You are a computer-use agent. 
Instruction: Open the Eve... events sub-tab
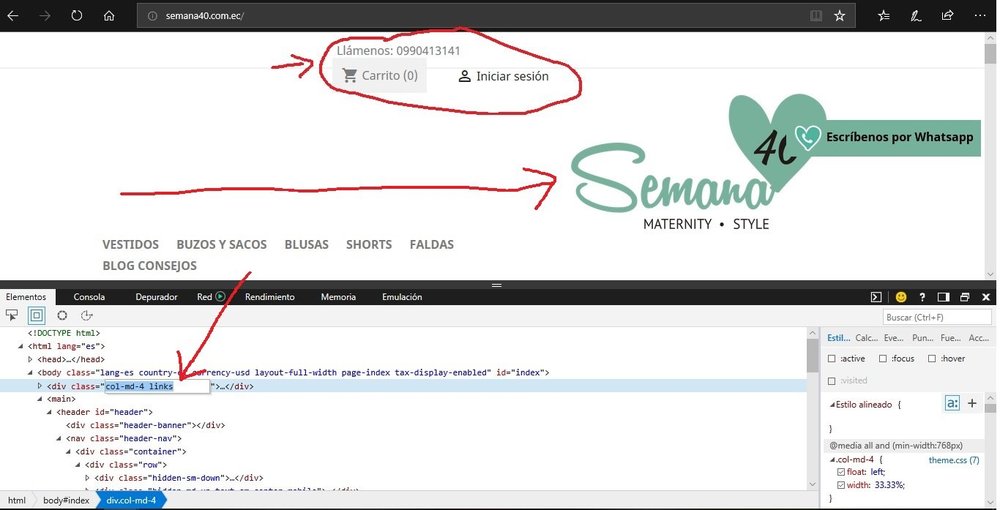pos(894,338)
